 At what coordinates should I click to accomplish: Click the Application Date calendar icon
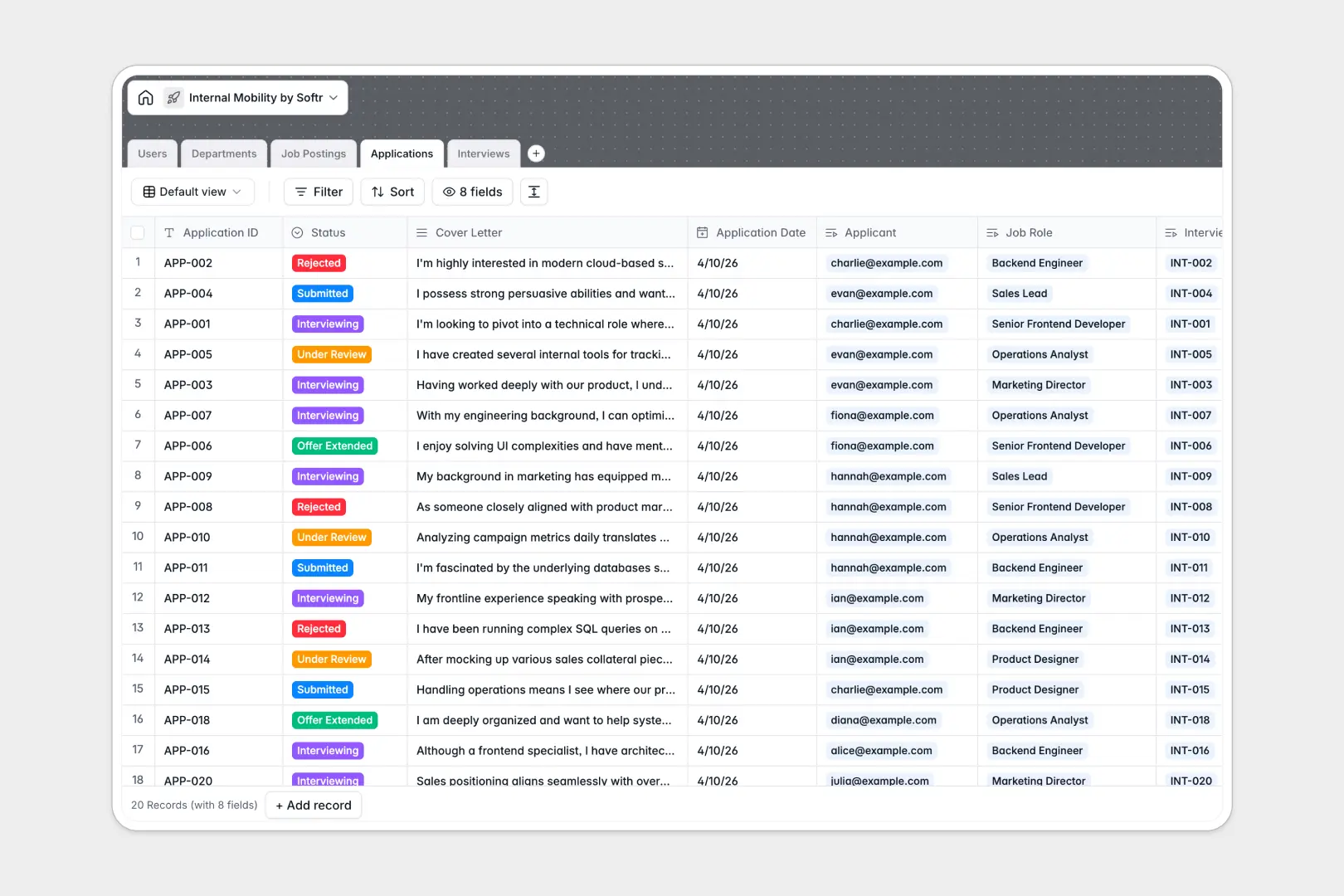point(704,232)
